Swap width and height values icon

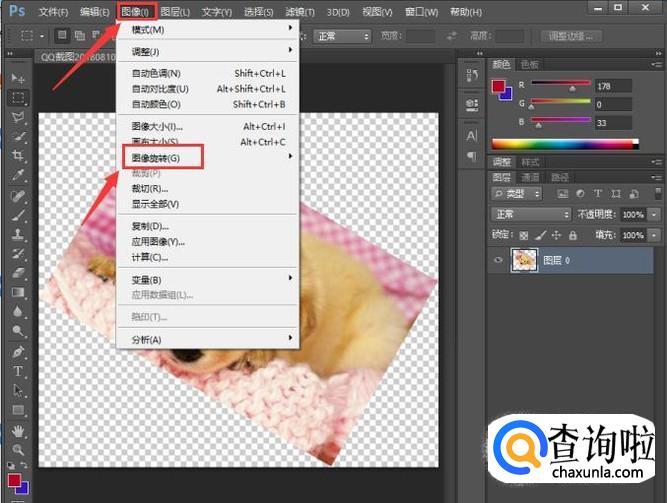click(x=451, y=36)
